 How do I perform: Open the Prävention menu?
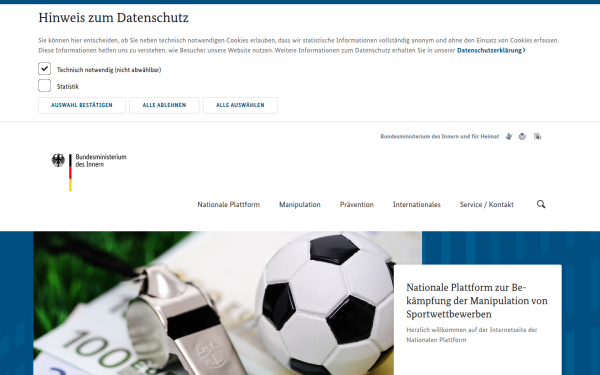click(357, 205)
